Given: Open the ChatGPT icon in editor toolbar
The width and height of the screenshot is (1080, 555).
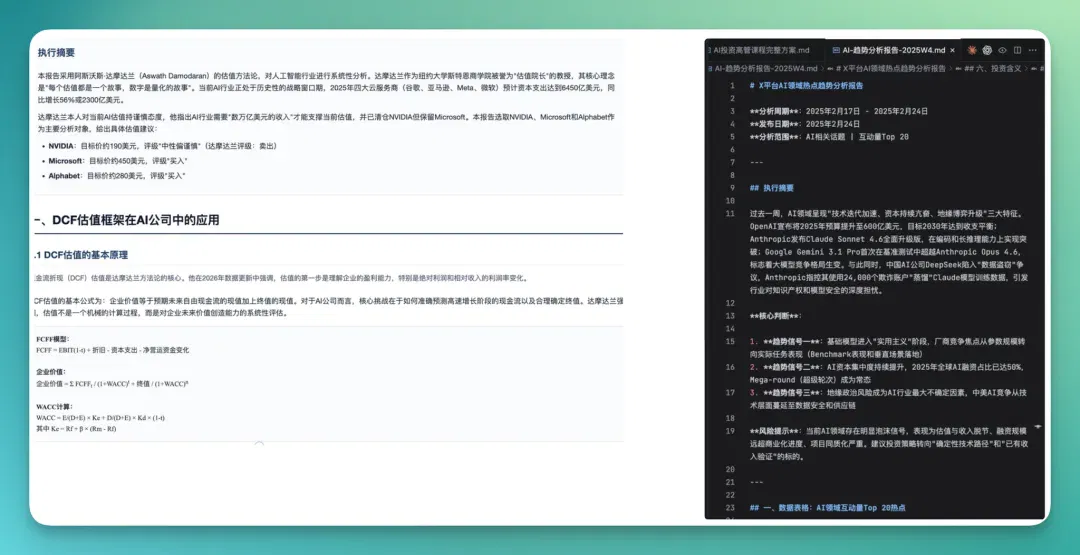Looking at the screenshot, I should point(987,50).
